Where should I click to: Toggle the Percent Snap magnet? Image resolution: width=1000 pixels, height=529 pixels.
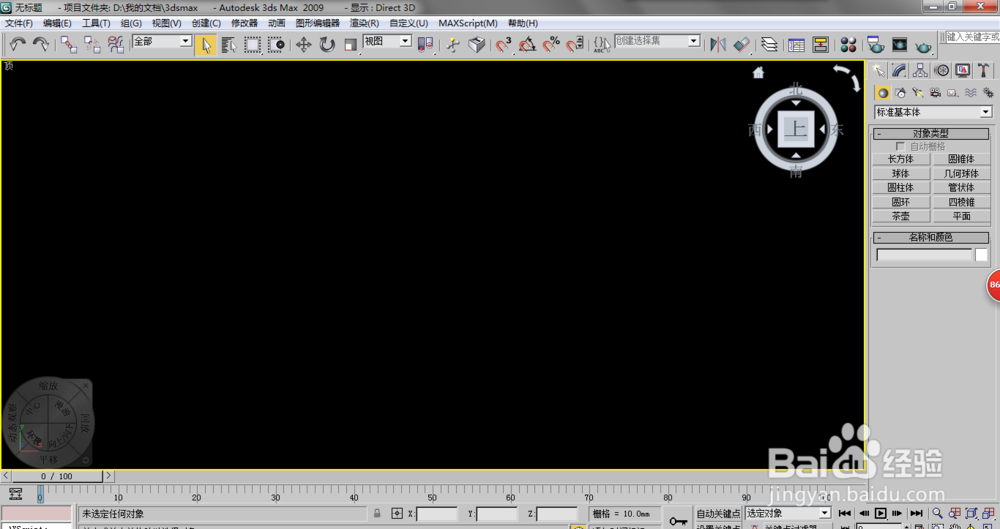(551, 45)
